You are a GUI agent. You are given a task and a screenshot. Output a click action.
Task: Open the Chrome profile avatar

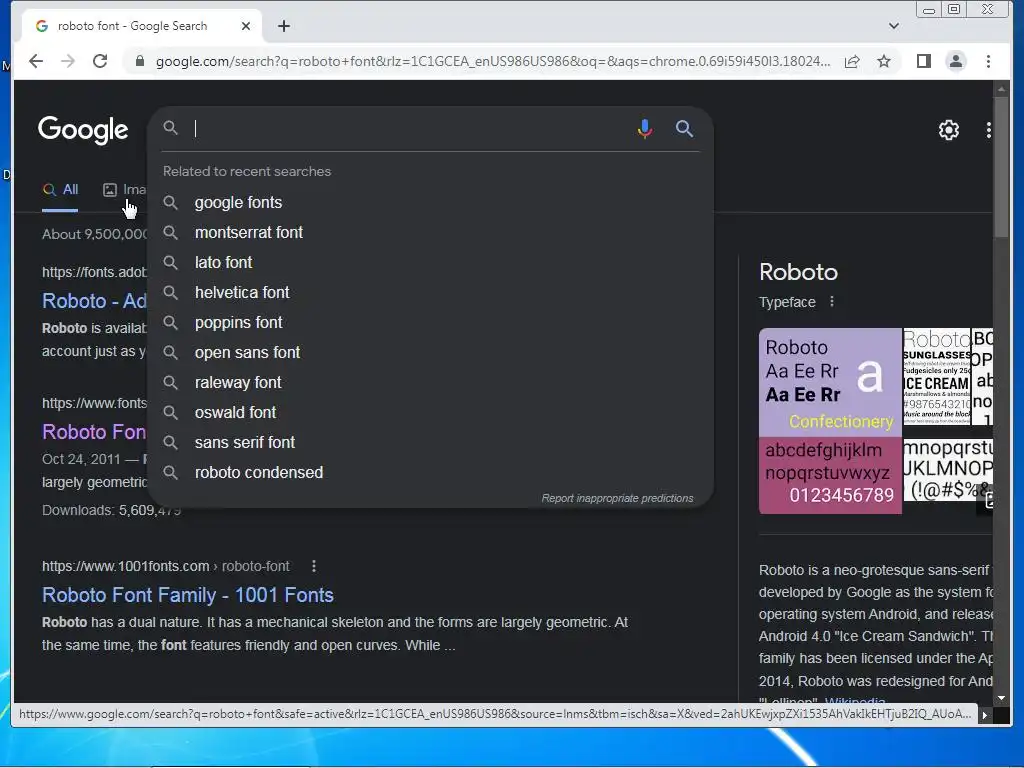(x=955, y=61)
